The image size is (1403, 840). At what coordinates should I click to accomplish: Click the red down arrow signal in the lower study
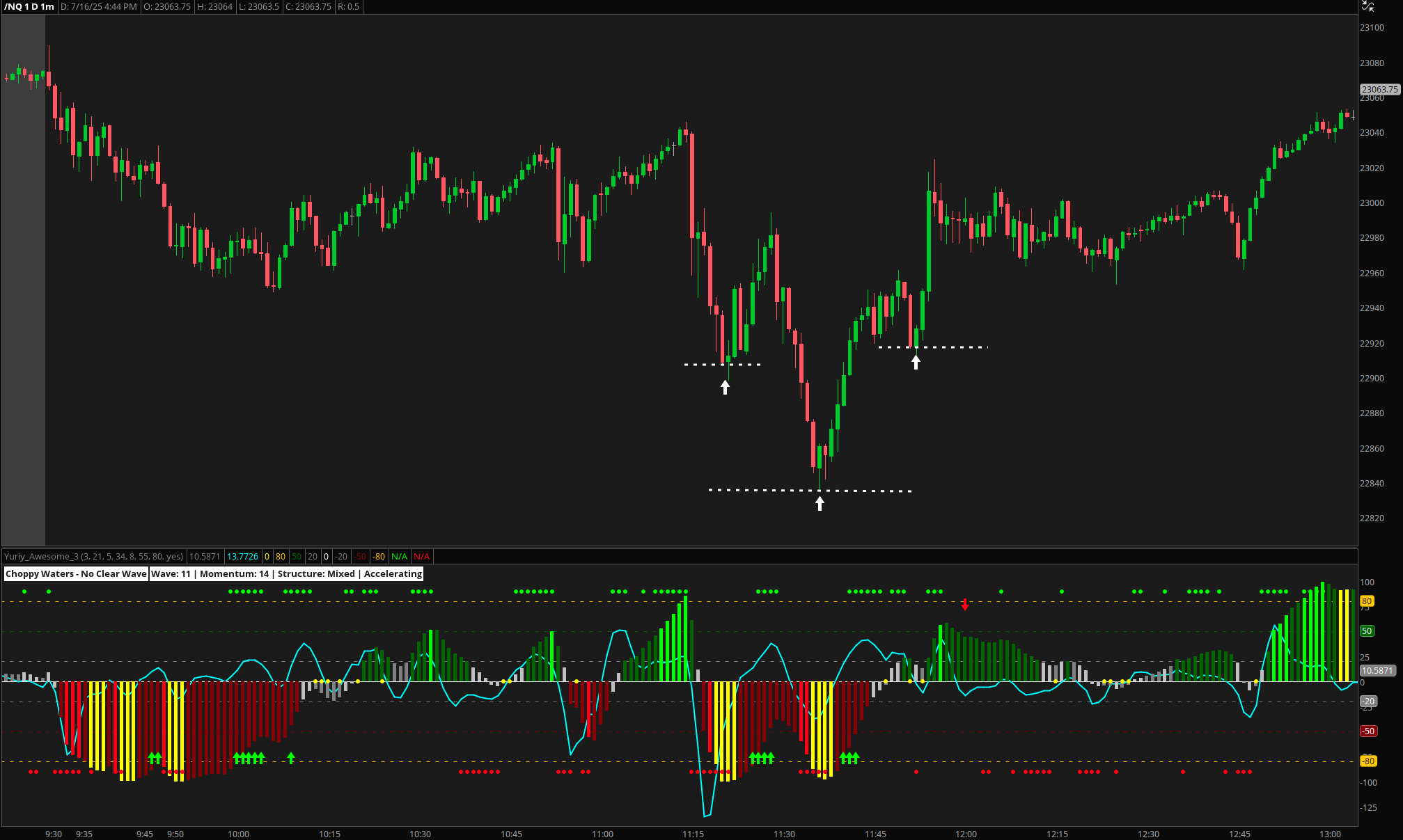tap(965, 604)
